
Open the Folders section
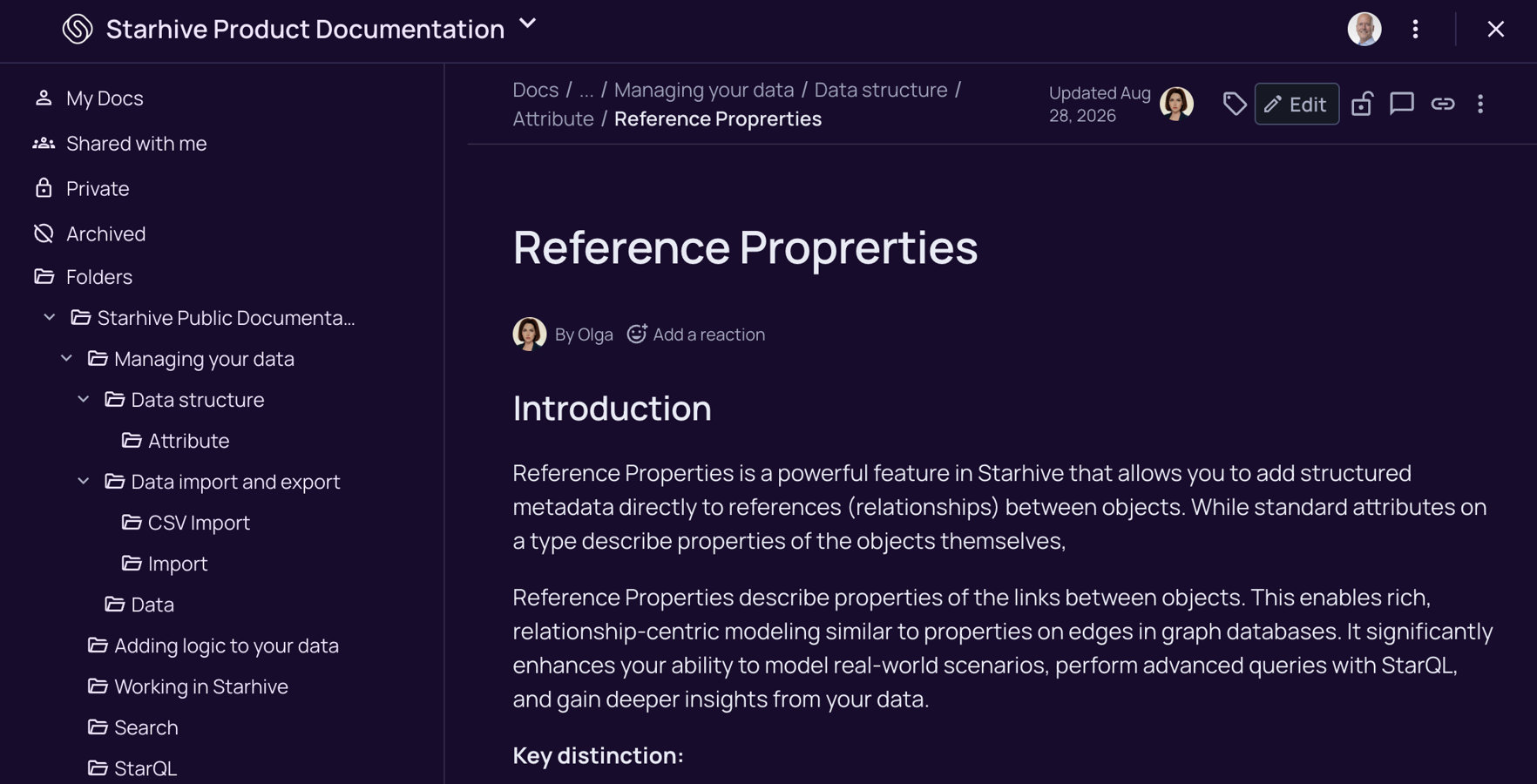(x=99, y=277)
